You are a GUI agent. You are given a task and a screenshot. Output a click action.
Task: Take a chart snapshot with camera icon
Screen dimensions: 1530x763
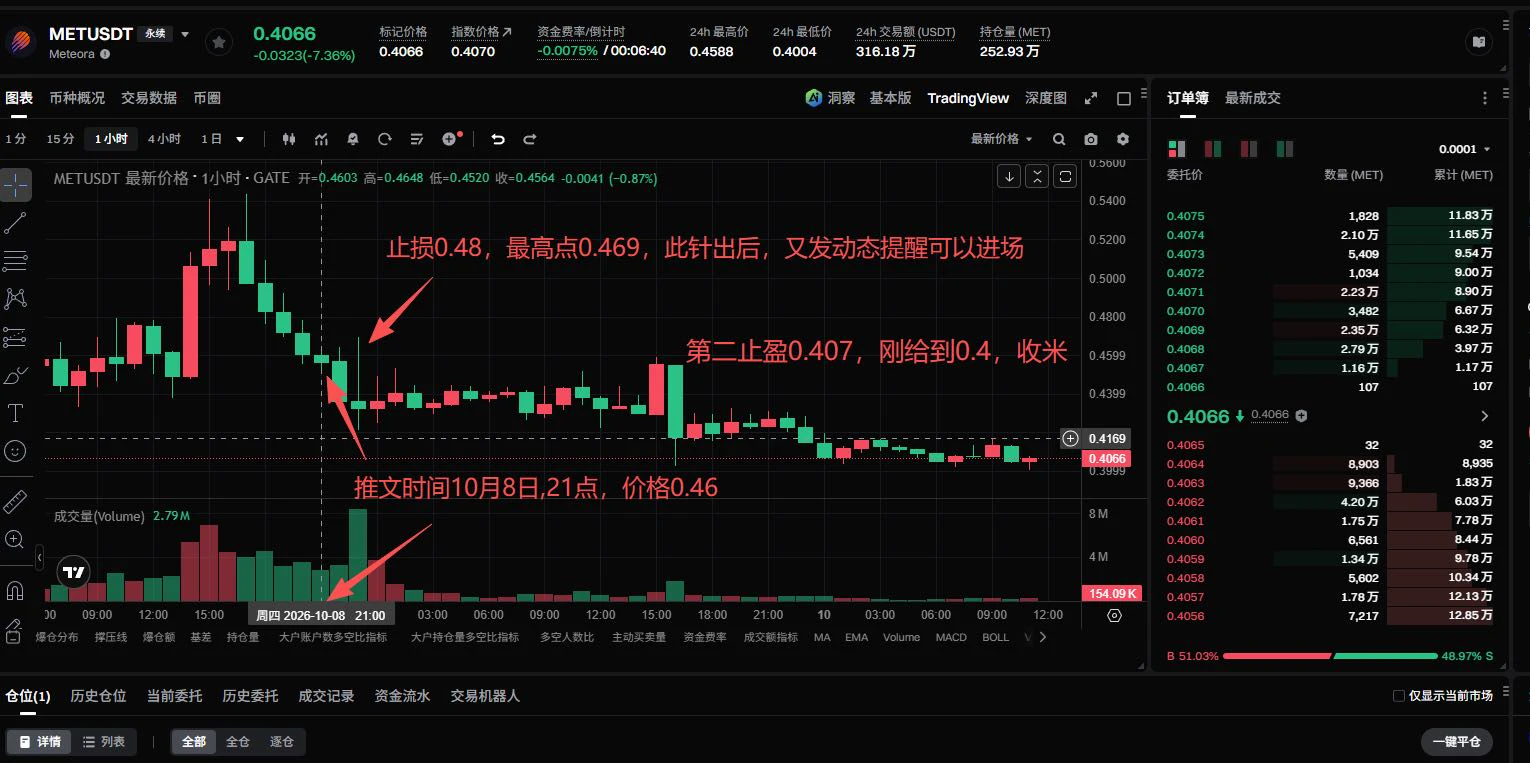coord(1091,139)
